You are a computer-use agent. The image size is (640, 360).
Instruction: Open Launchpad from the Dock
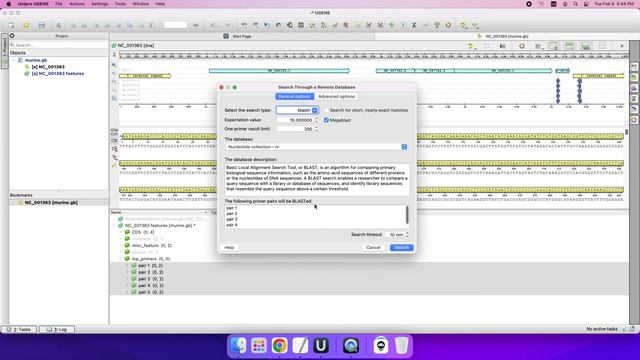coord(259,346)
